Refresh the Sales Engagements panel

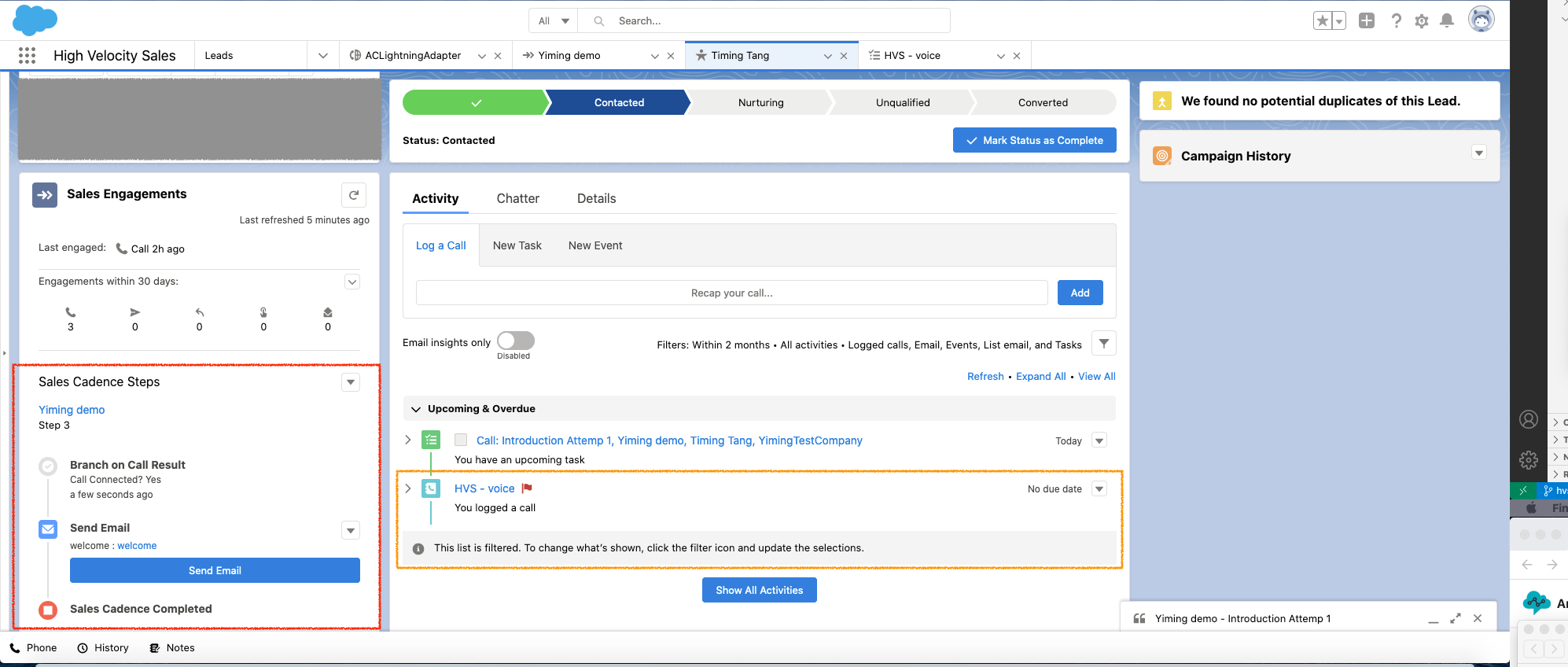tap(354, 195)
